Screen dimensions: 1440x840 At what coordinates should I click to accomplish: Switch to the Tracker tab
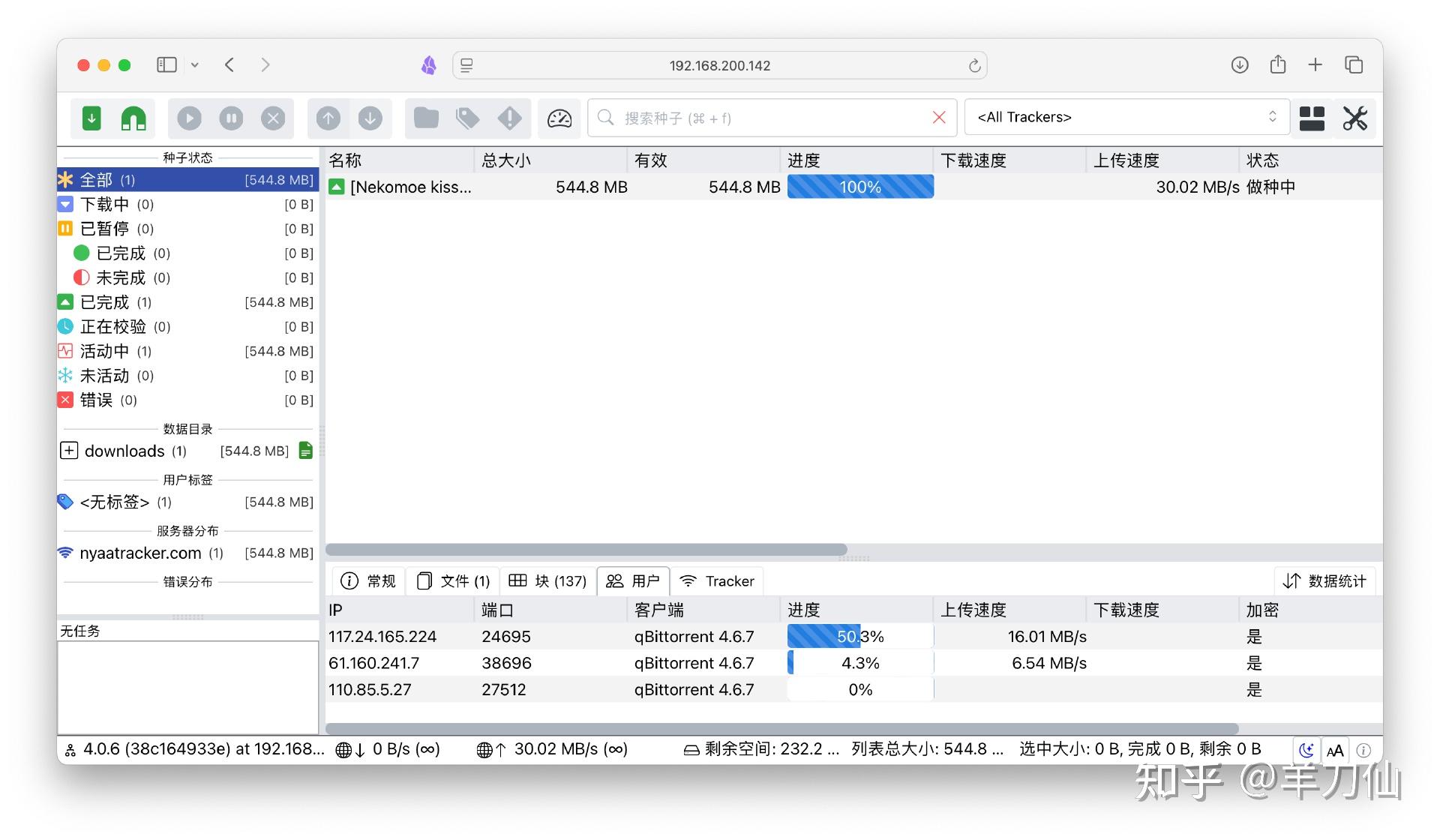coord(717,580)
